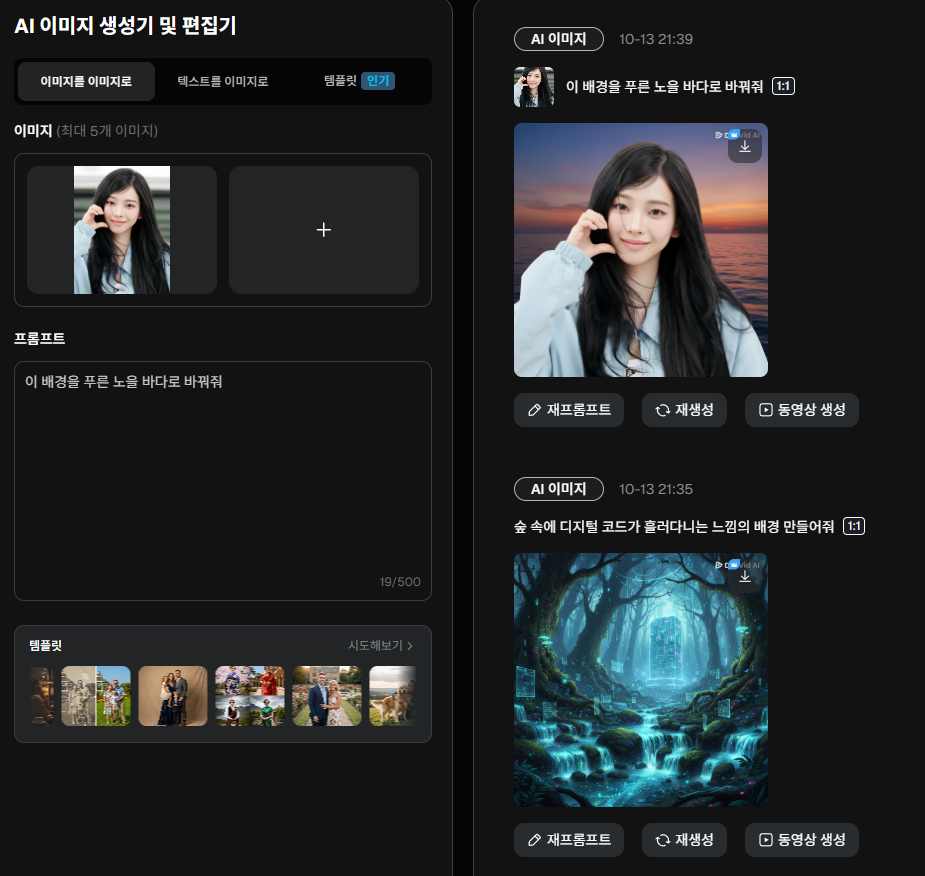Click the AI 이미지 생성기 및 편집기 heading
925x876 pixels.
[125, 26]
